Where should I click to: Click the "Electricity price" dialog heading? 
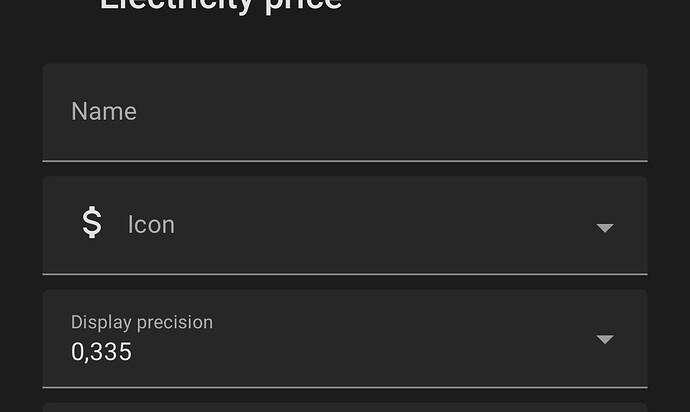(x=221, y=5)
